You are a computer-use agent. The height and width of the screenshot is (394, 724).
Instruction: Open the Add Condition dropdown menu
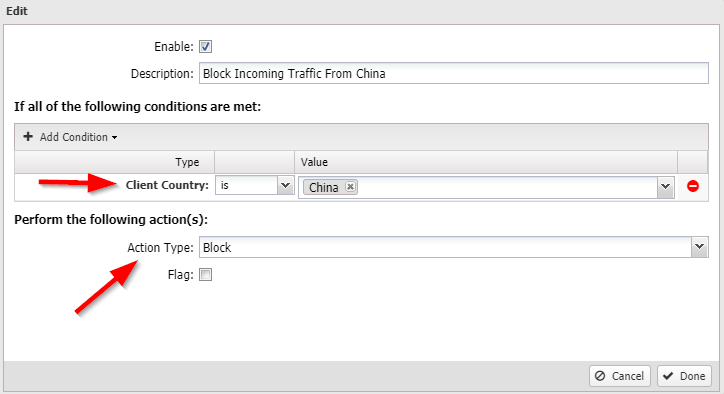(70, 137)
